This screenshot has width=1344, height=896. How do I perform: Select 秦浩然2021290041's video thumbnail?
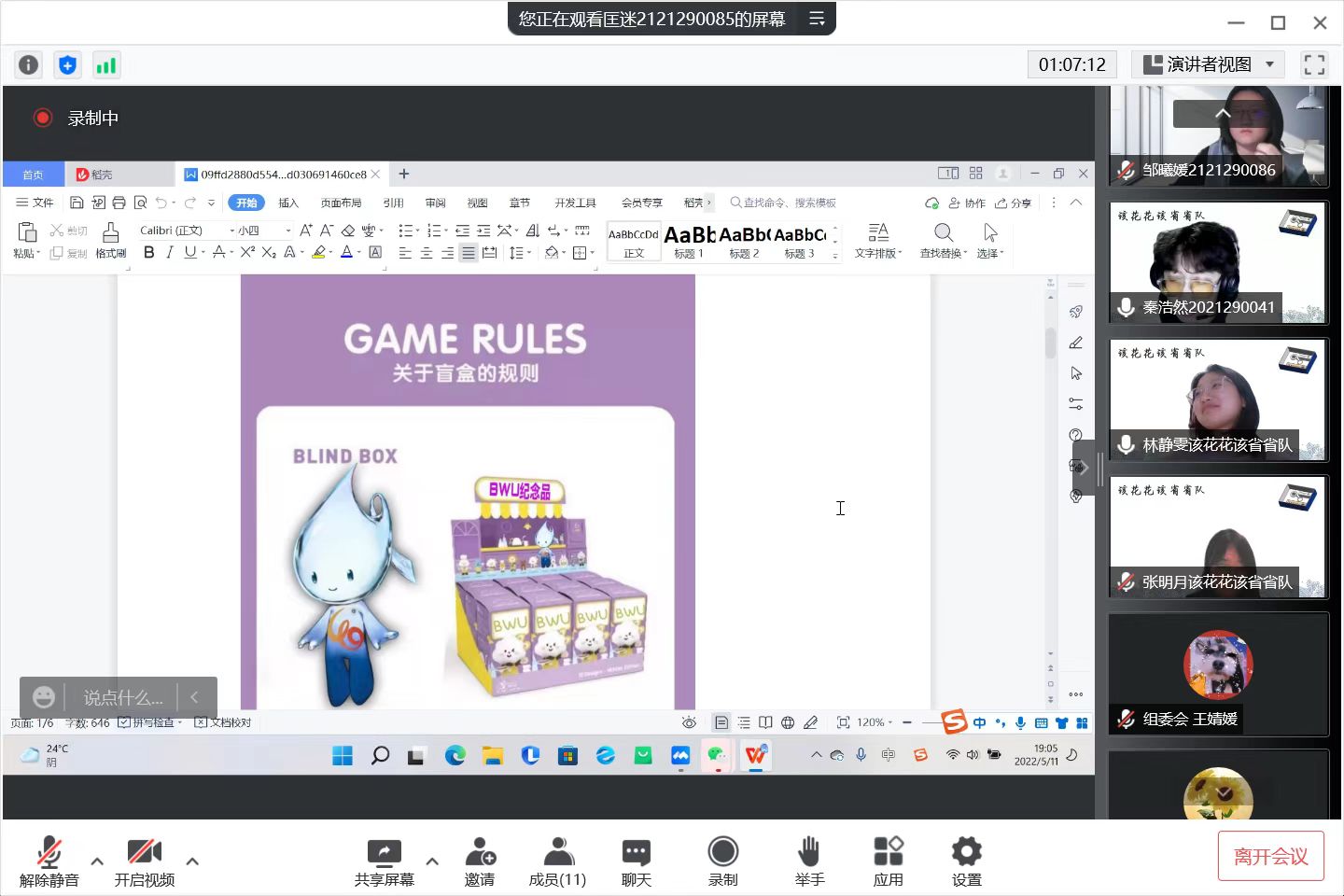click(x=1218, y=262)
